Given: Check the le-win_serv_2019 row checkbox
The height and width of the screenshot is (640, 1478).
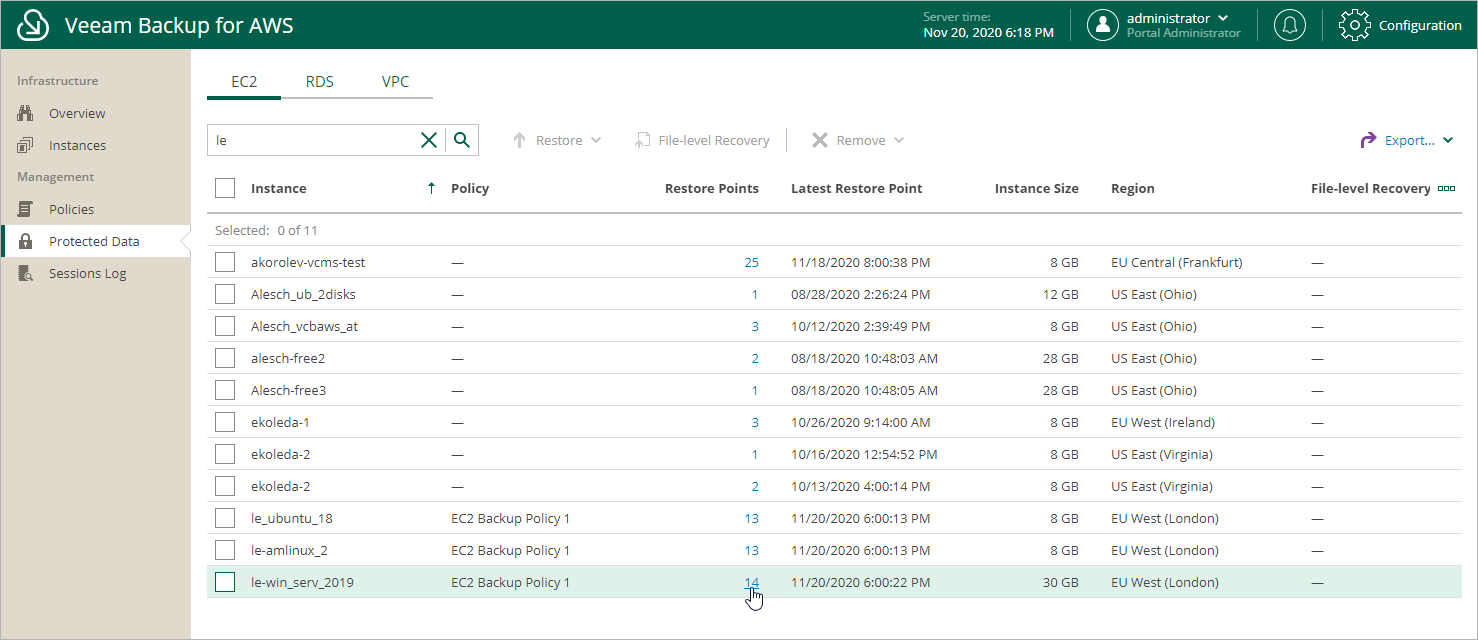Looking at the screenshot, I should click(225, 582).
